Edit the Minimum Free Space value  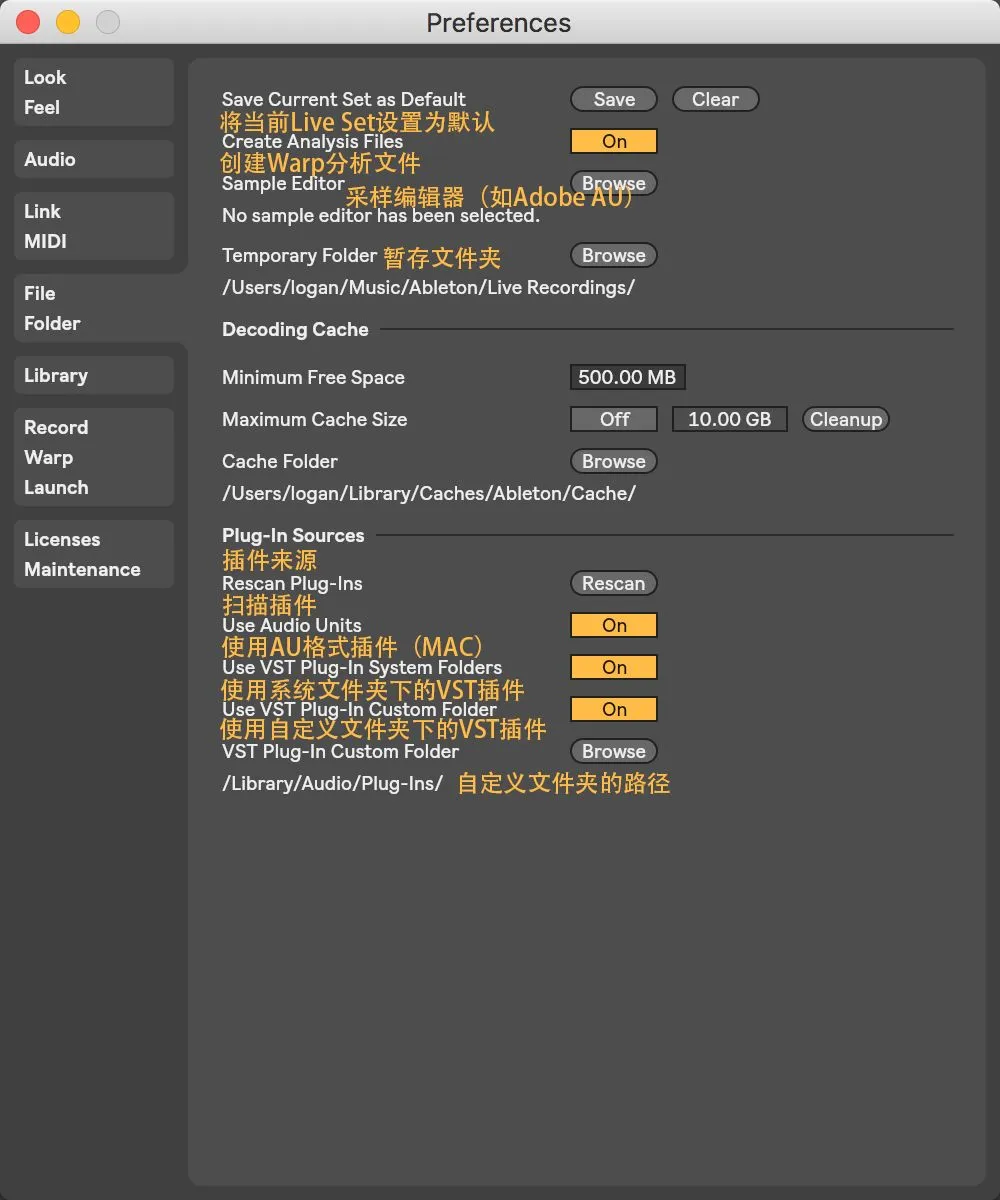tap(627, 377)
